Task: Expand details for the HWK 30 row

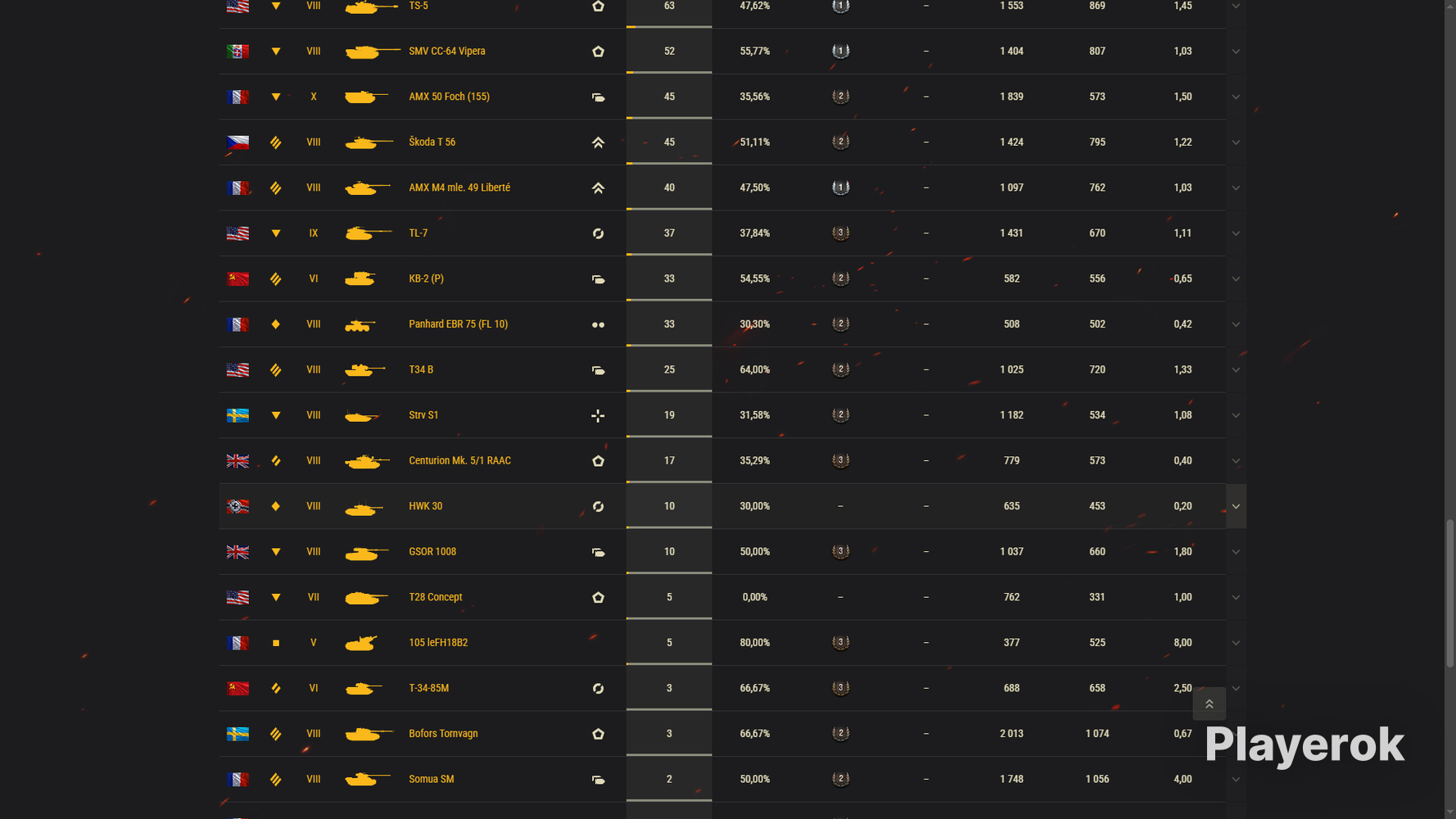Action: (x=1236, y=506)
